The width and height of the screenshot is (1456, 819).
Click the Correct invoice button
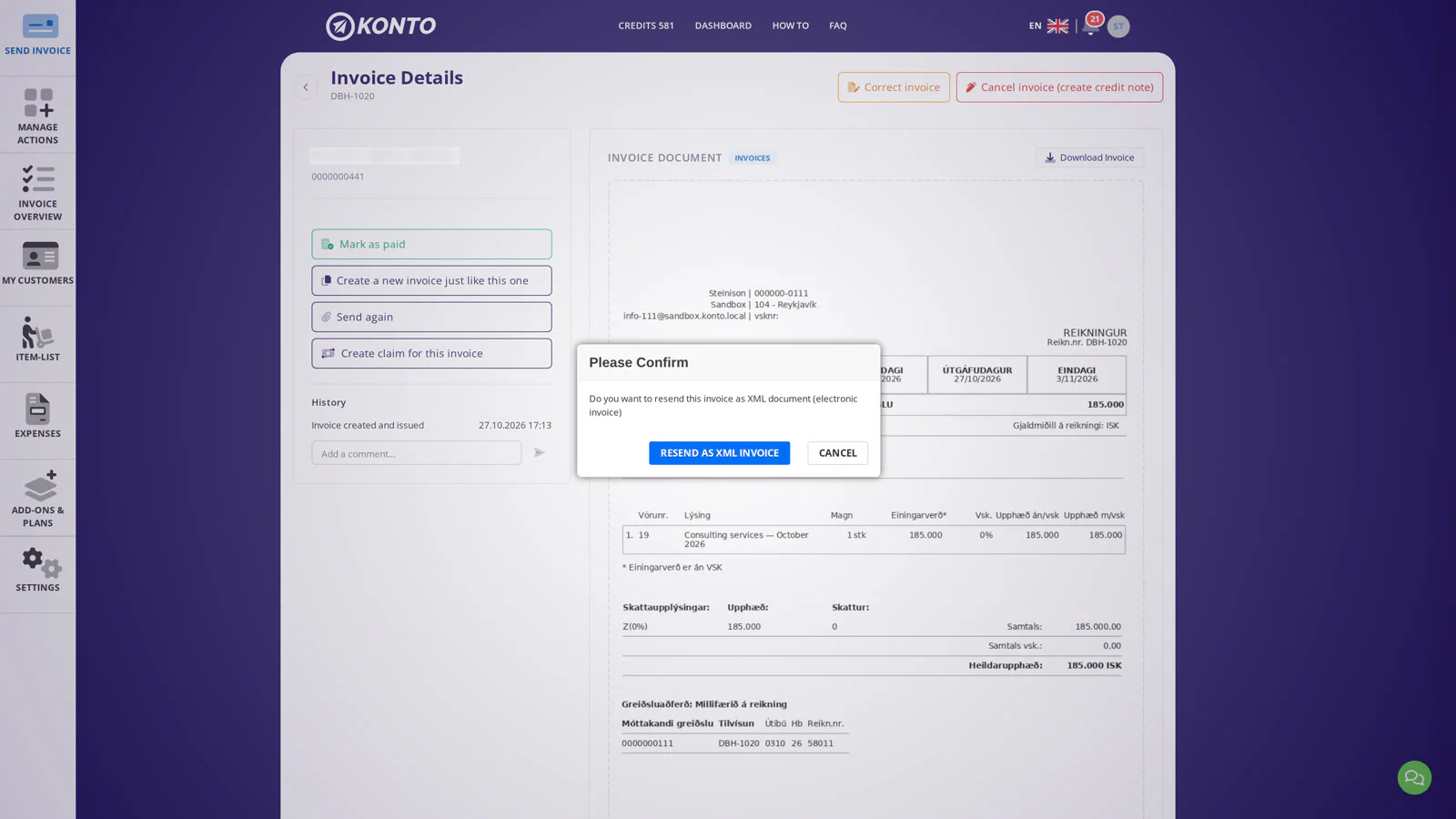(x=894, y=87)
